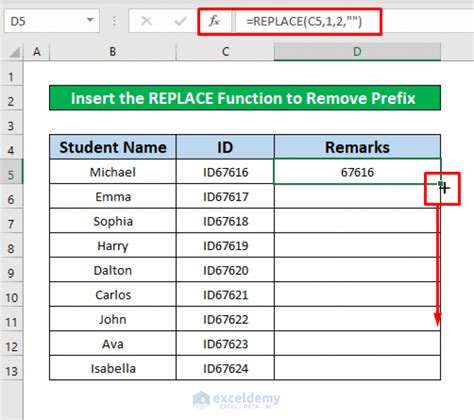474x420 pixels.
Task: Click the 'ID' header cell
Action: click(x=225, y=147)
